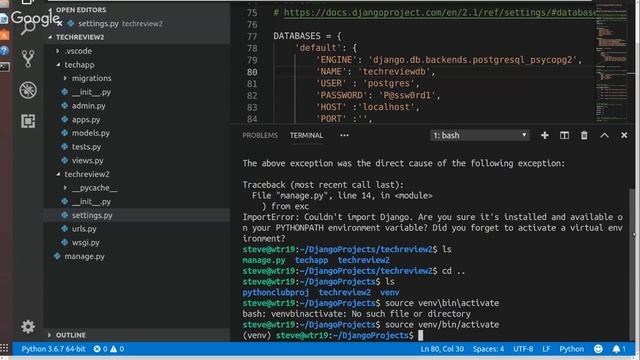The image size is (640, 360).
Task: Open manage.py file
Action: 84,256
